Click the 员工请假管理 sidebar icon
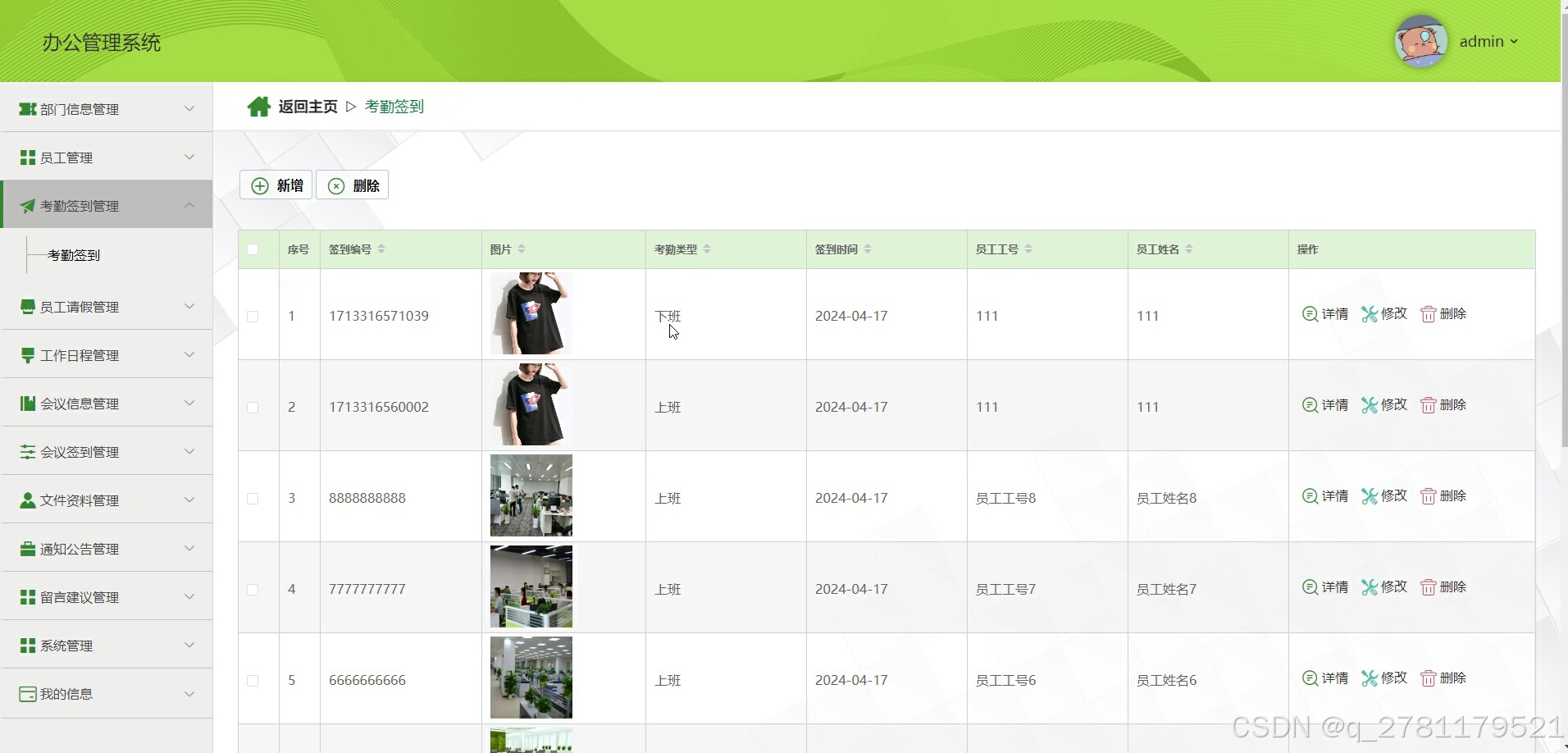This screenshot has height=753, width=1568. tap(28, 307)
